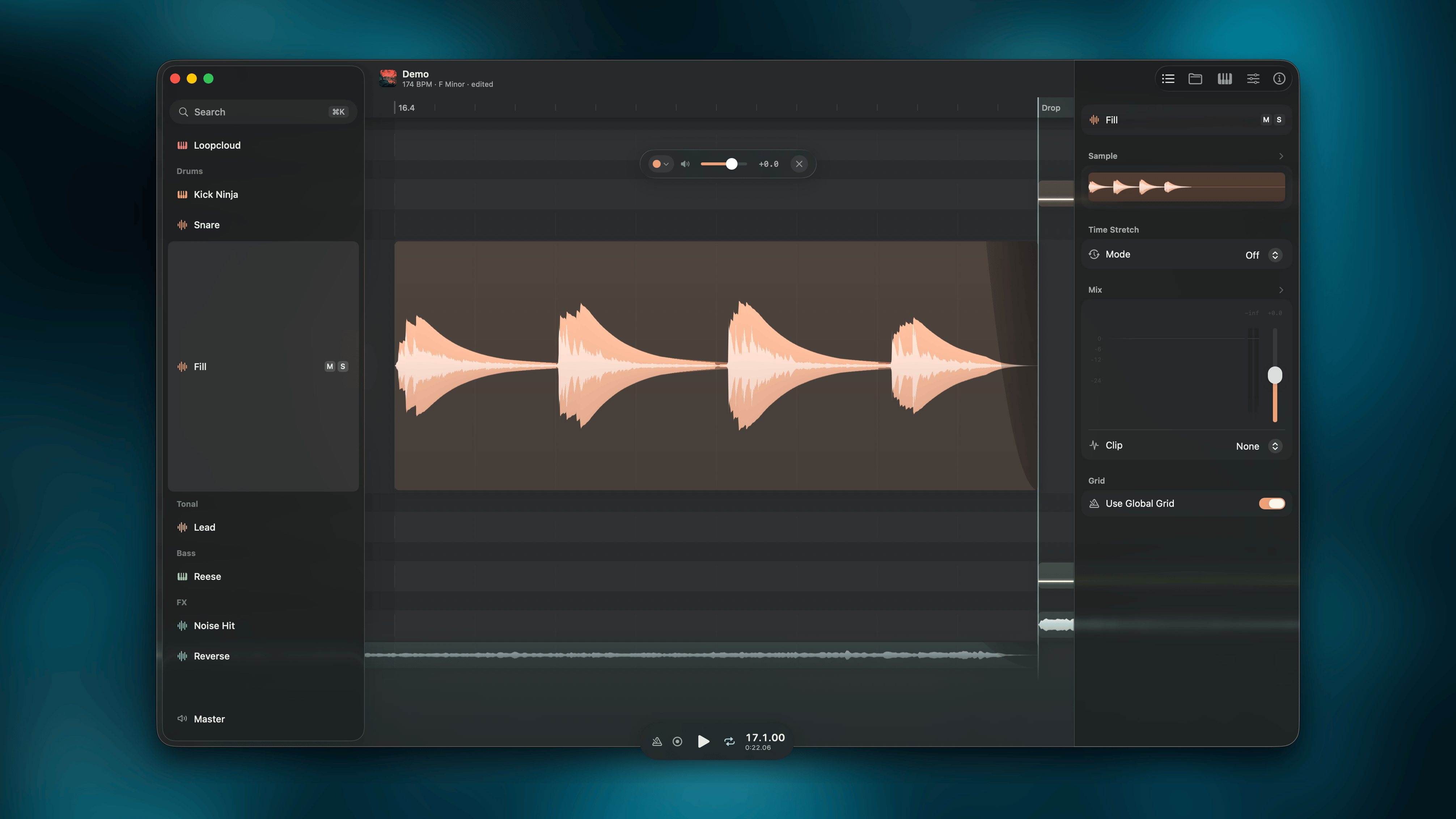This screenshot has height=819, width=1456.
Task: Click the Fill audio clip waveform
Action: (716, 366)
